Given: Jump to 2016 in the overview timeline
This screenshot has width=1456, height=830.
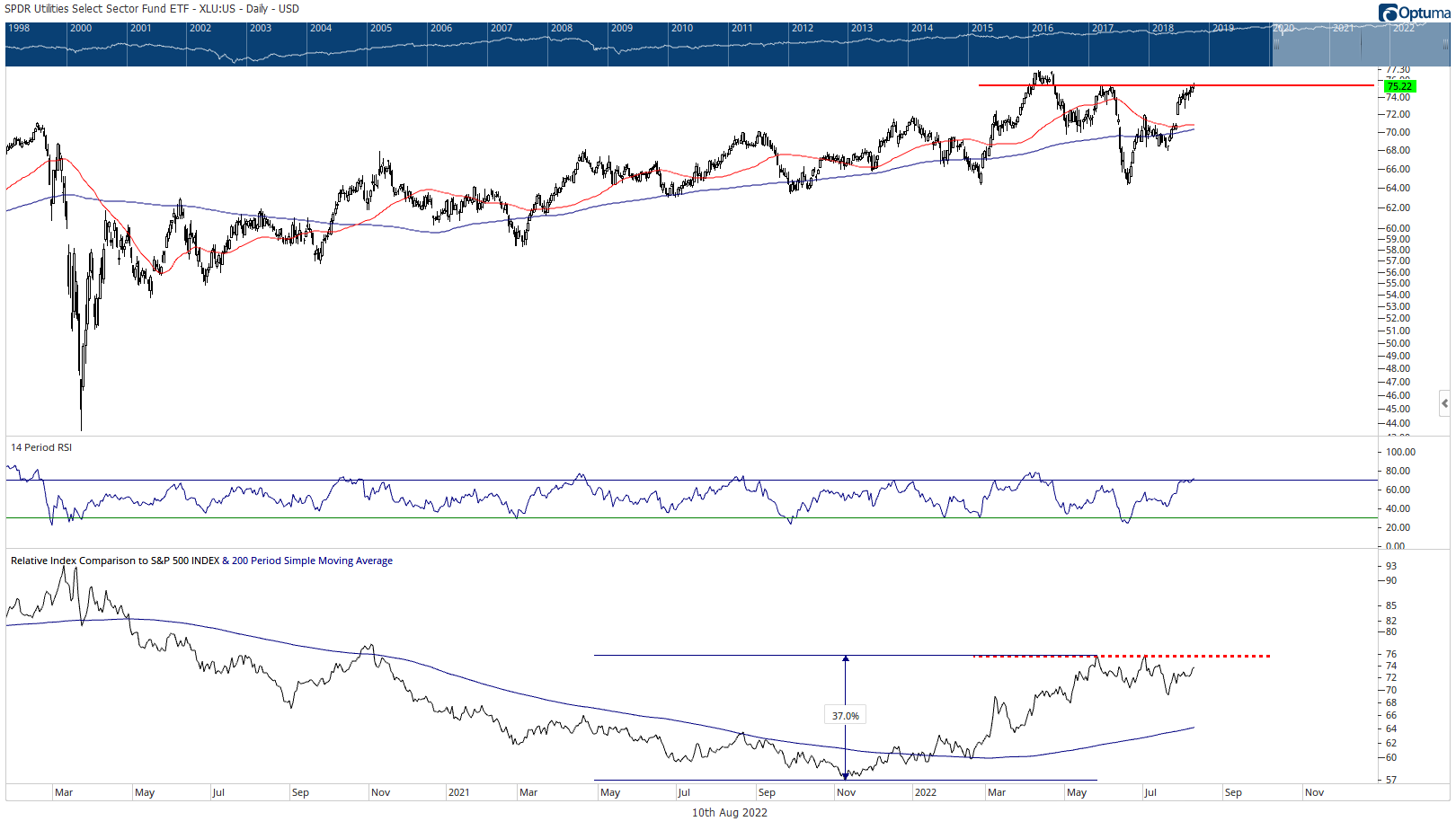Looking at the screenshot, I should click(1043, 29).
